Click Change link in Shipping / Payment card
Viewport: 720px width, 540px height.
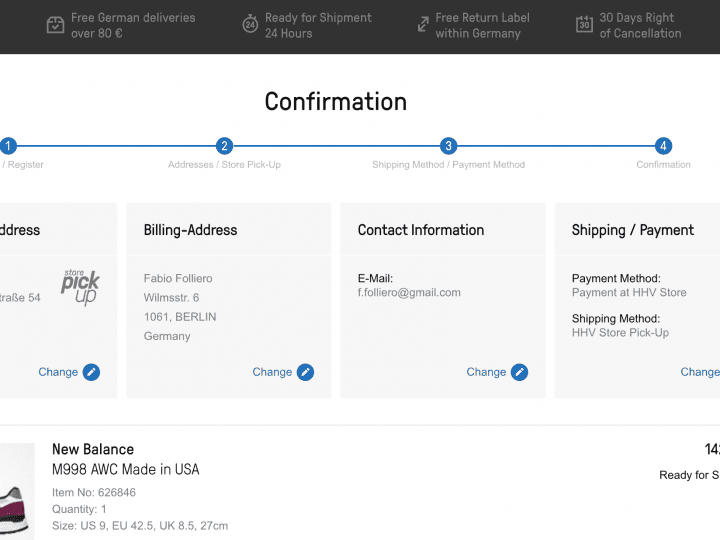[x=699, y=372]
